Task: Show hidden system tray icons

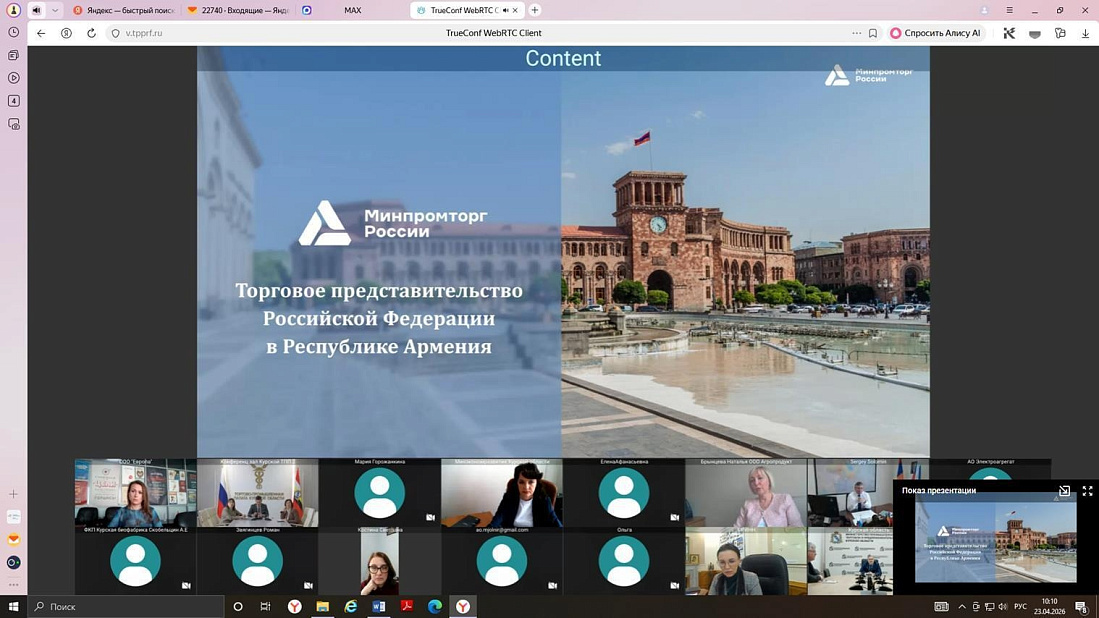Action: click(962, 606)
